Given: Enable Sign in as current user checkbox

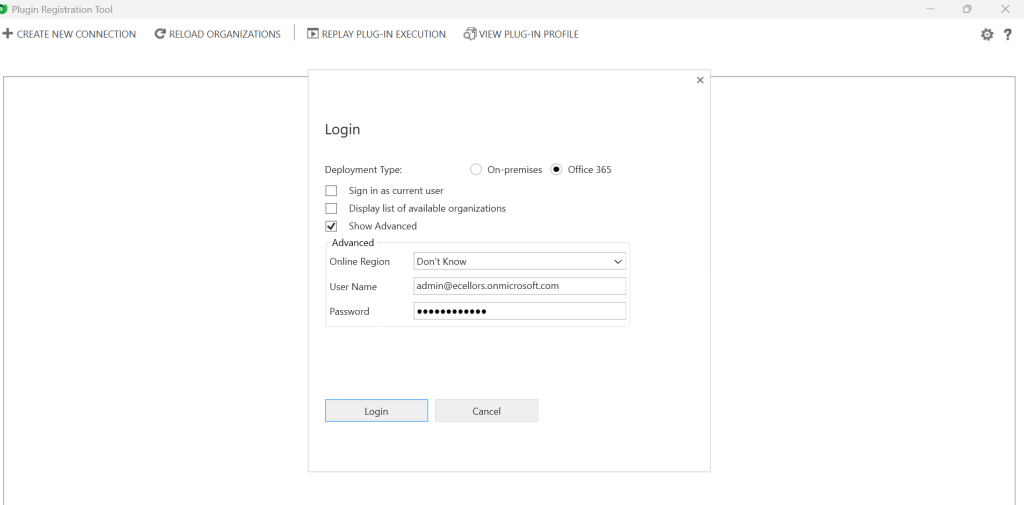Looking at the screenshot, I should click(331, 191).
